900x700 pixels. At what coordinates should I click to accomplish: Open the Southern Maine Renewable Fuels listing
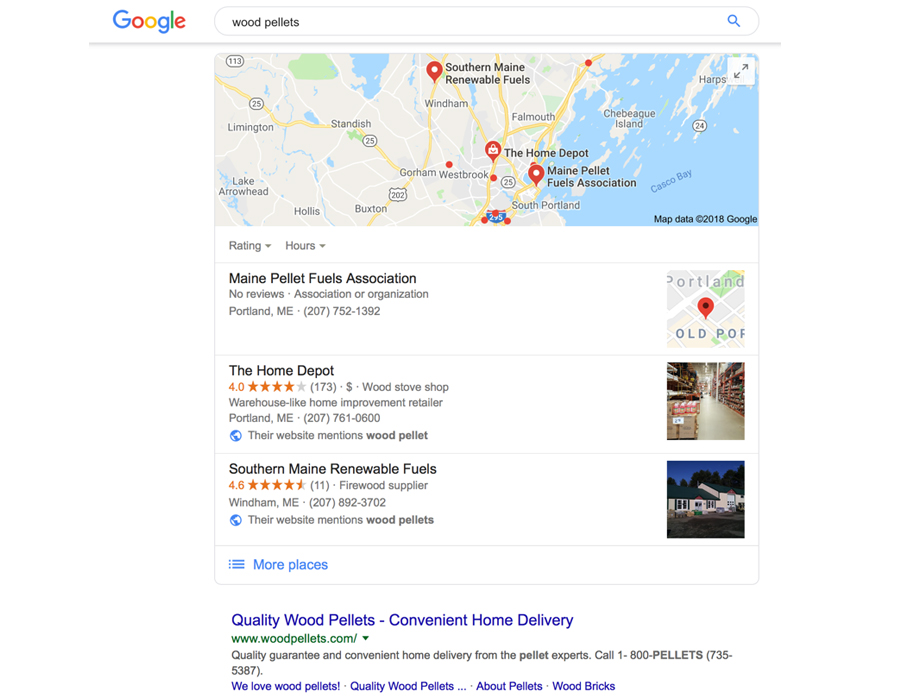pos(332,469)
